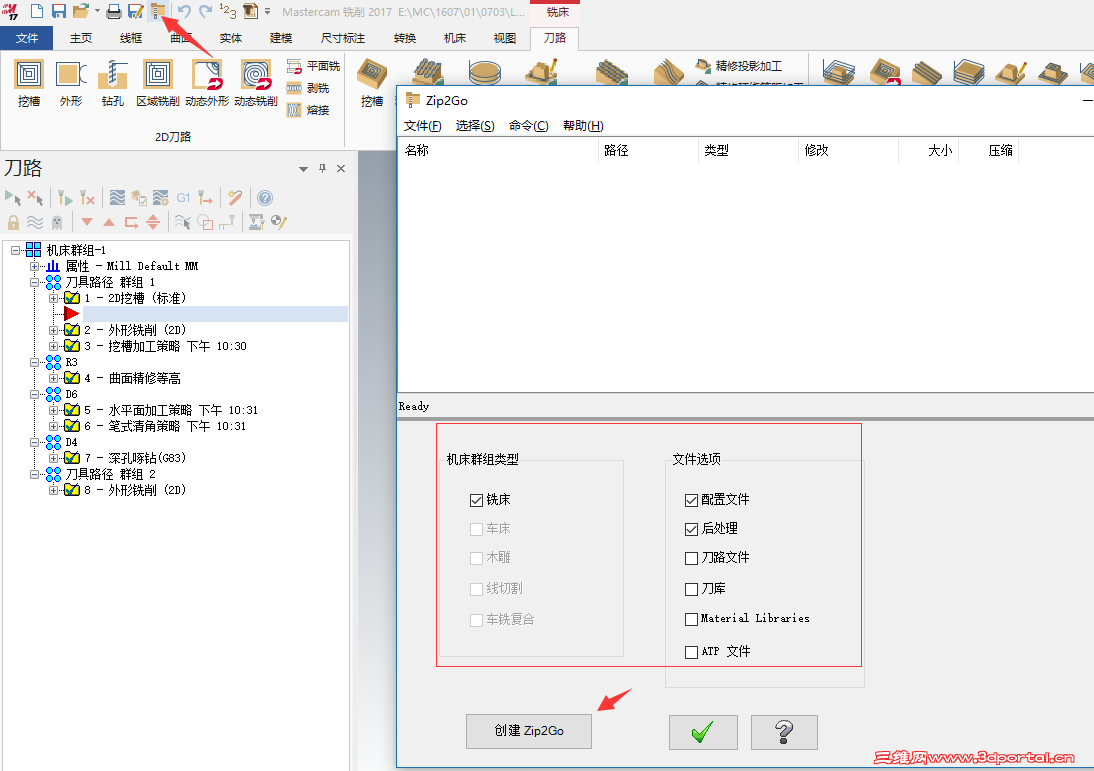Open the 文件 ribbon tab
This screenshot has height=771, width=1094.
[x=27, y=38]
